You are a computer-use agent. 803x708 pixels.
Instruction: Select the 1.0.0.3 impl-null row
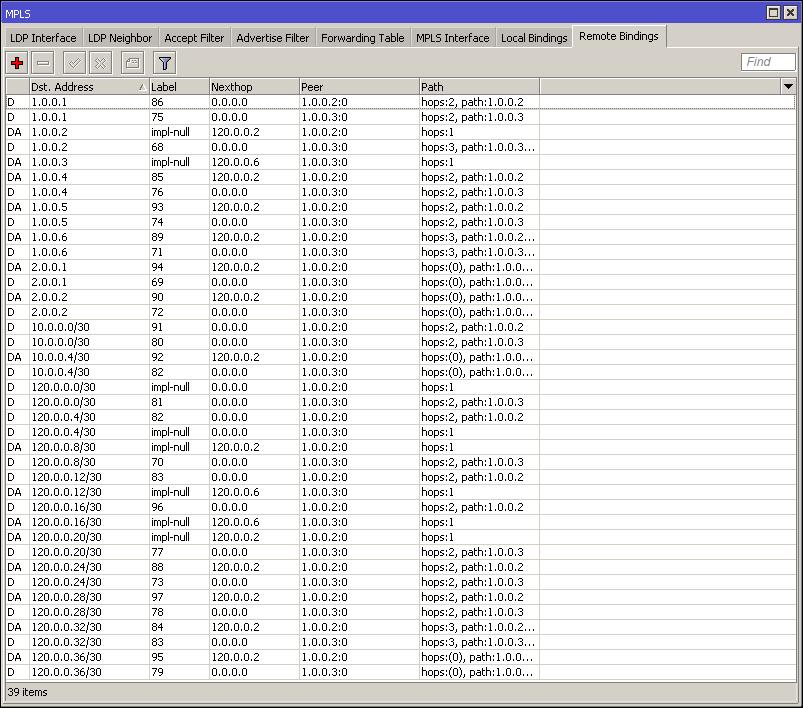(400, 162)
